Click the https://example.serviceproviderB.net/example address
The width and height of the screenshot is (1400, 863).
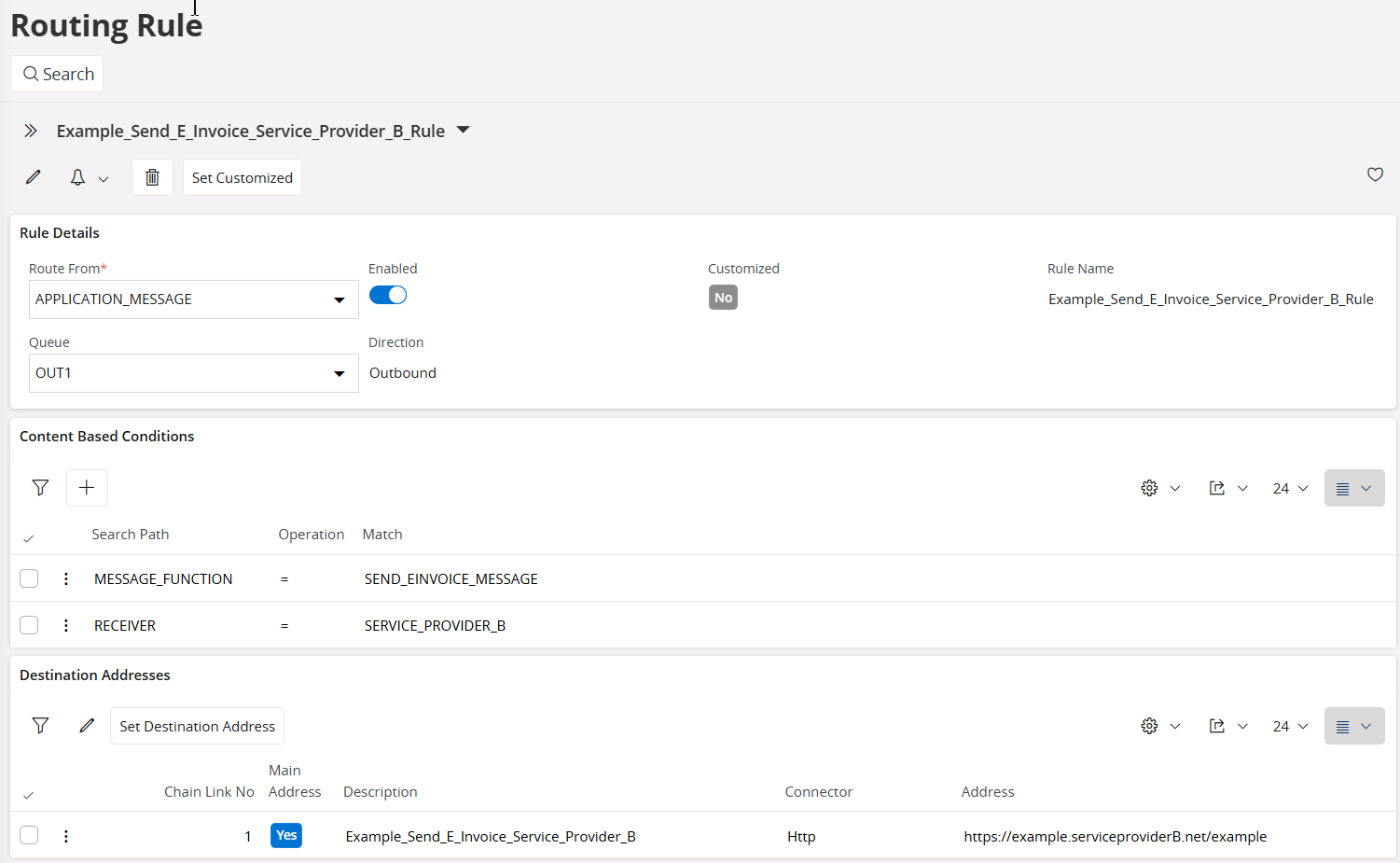click(1116, 837)
